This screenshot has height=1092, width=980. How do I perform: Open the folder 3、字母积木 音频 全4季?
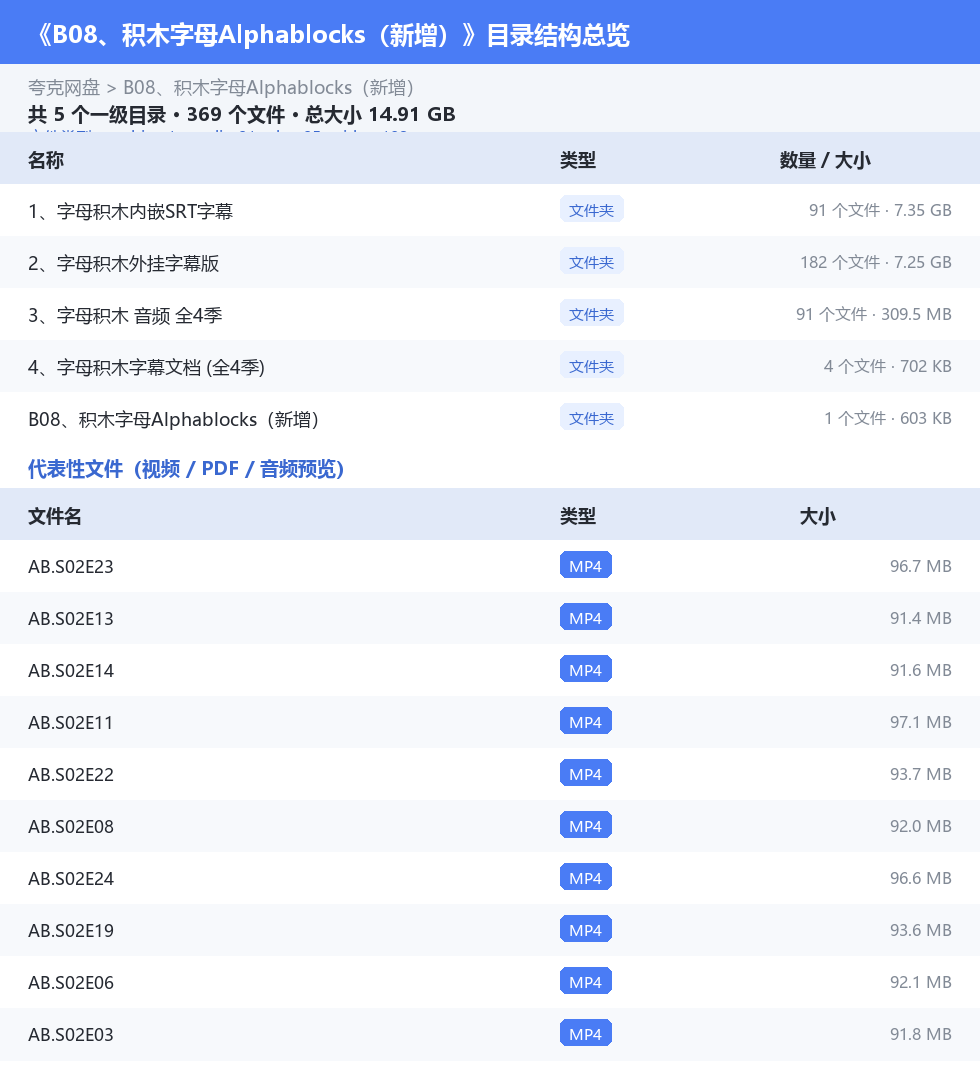click(125, 315)
